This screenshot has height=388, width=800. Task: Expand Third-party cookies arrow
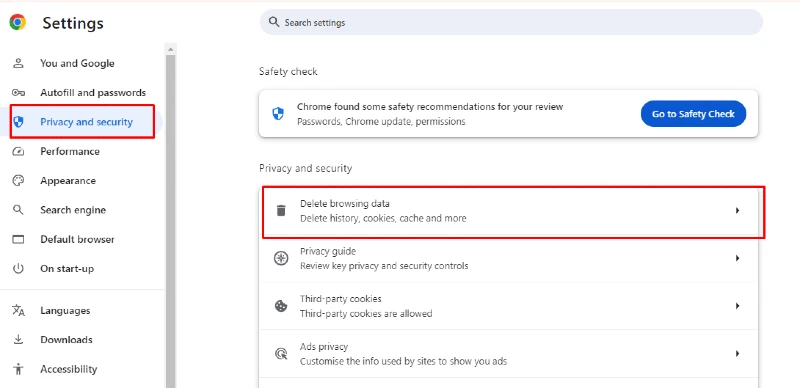[737, 306]
